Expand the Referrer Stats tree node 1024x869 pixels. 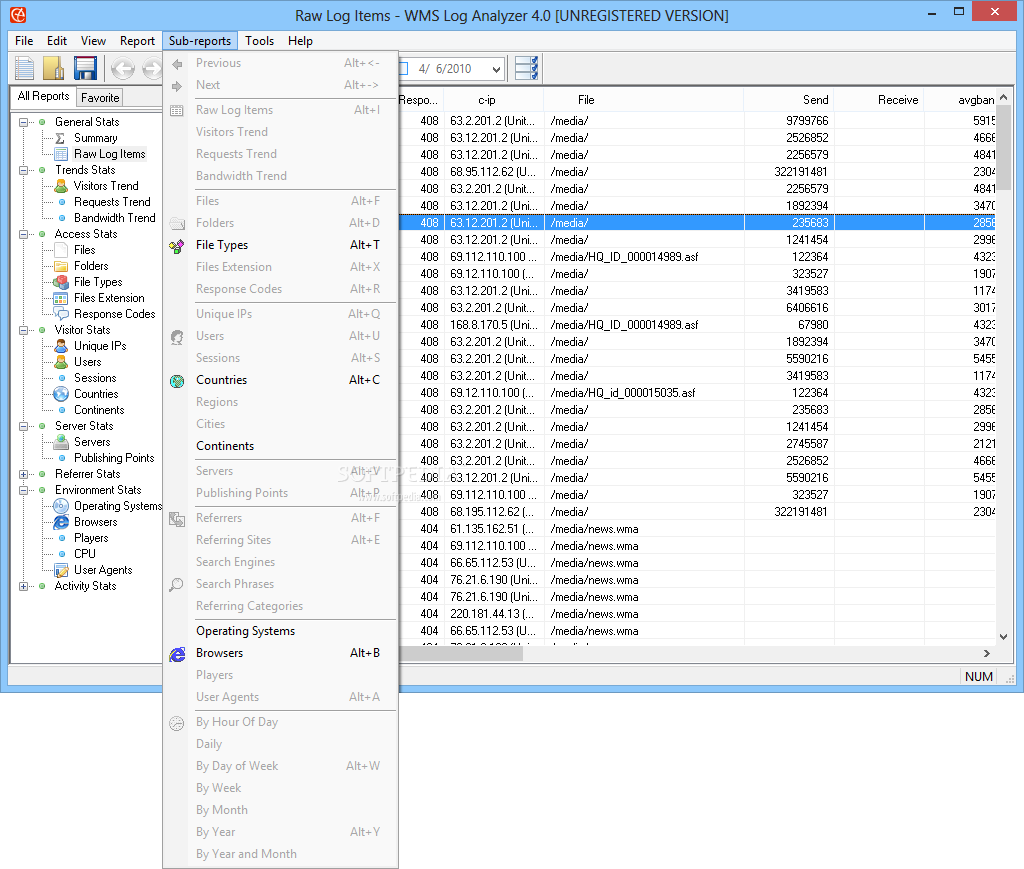coord(24,475)
